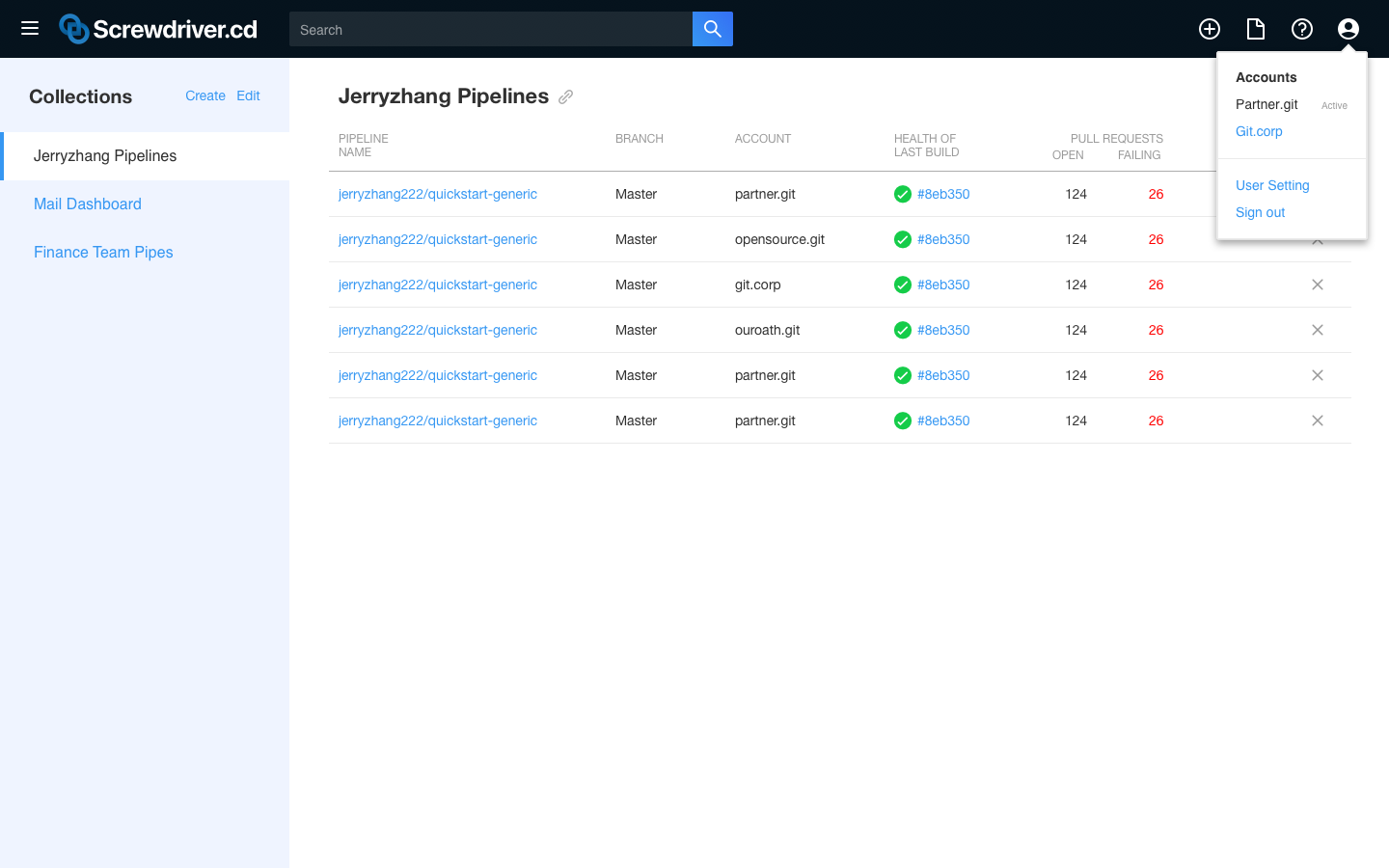Screen dimensions: 1389x868
Task: Open the help question mark icon
Action: click(1302, 29)
